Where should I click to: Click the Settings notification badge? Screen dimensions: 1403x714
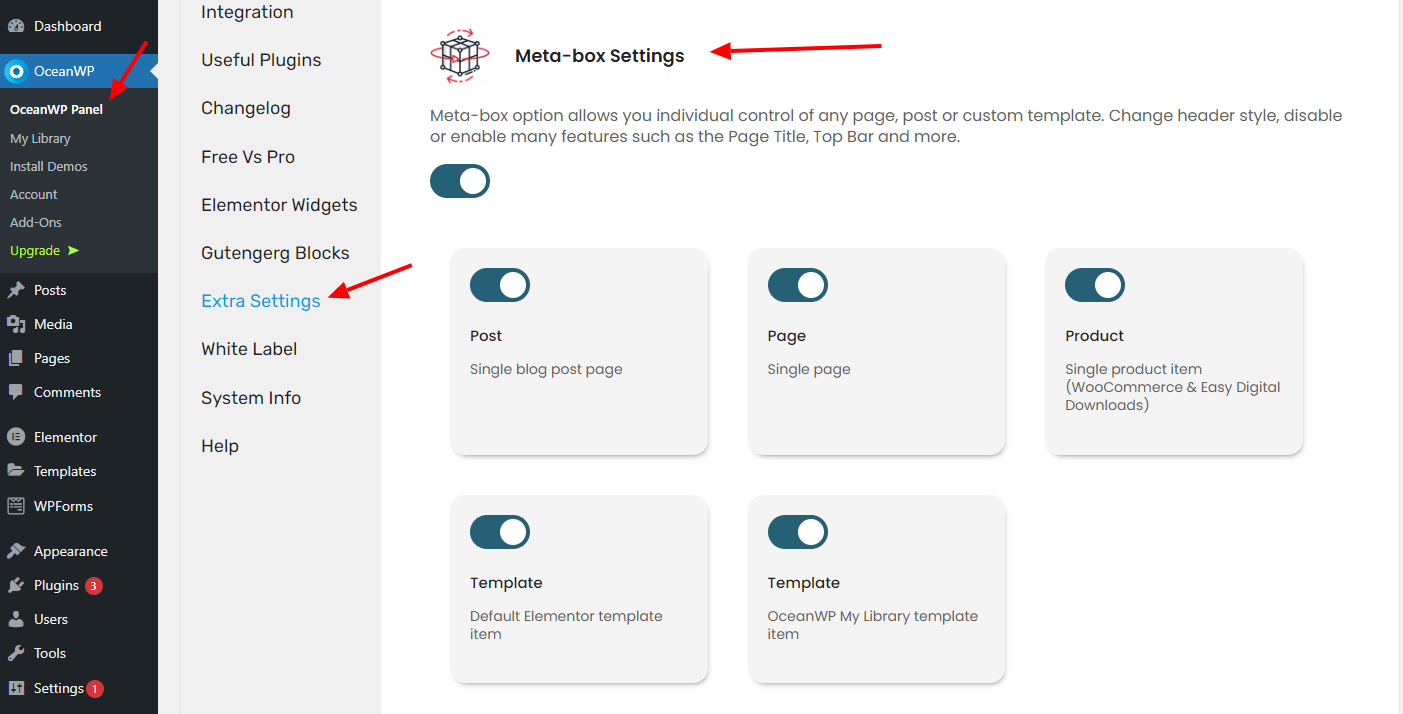click(94, 689)
